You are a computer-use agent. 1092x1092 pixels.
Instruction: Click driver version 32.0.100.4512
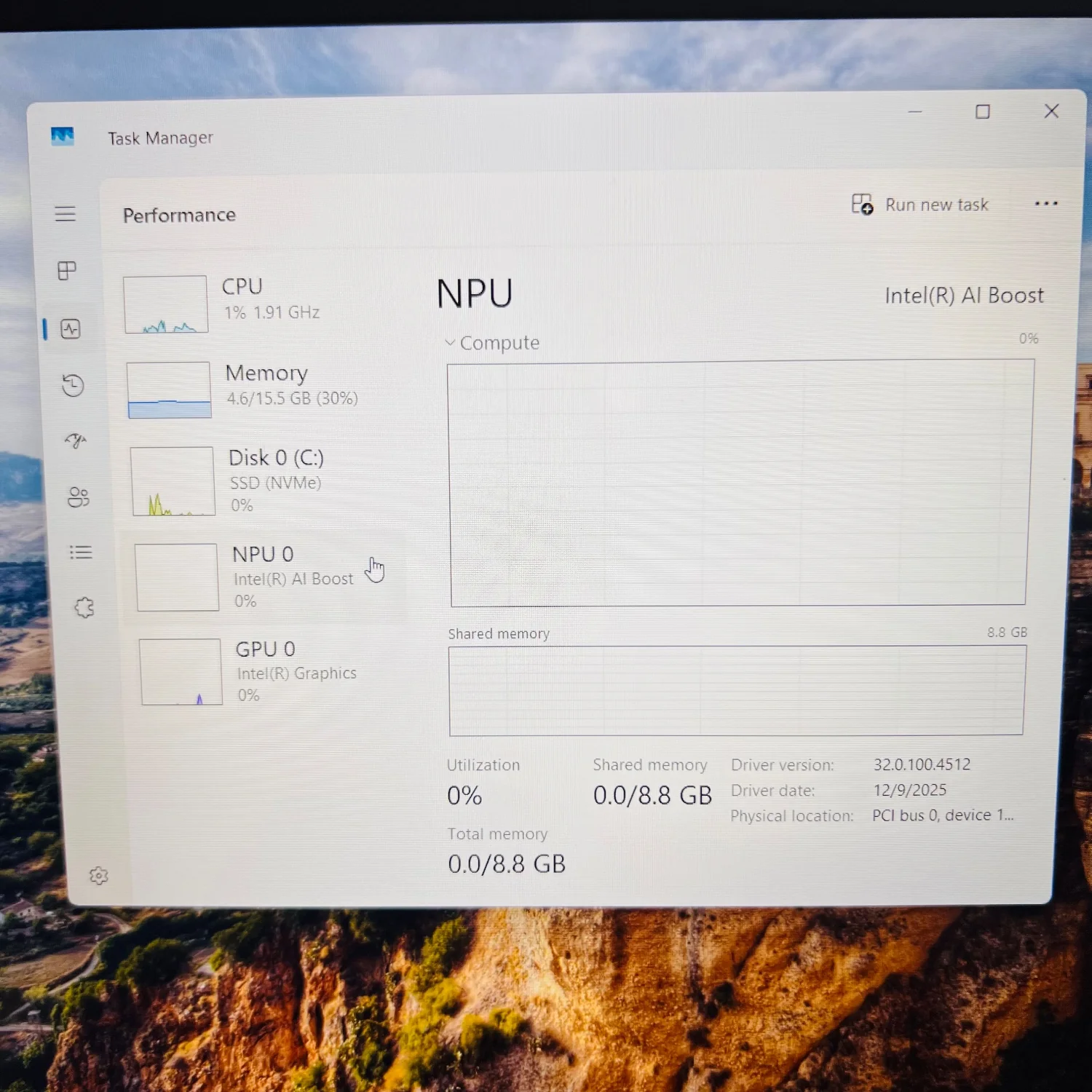[x=922, y=764]
